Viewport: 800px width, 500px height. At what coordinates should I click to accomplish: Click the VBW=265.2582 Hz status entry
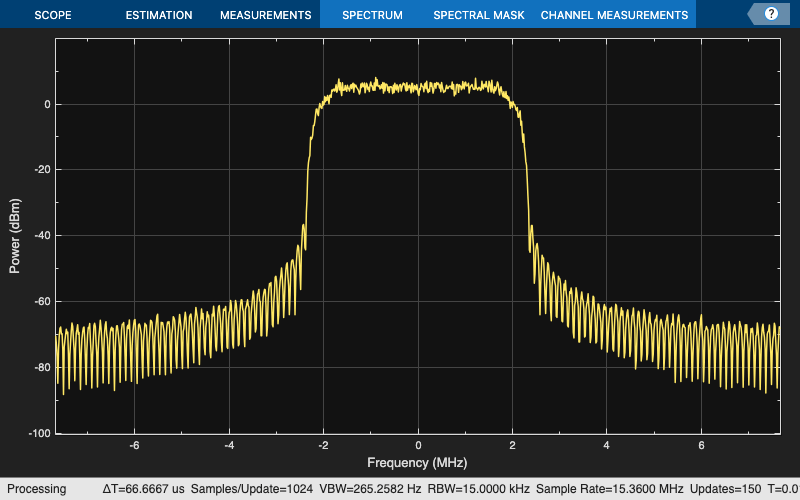[370, 489]
